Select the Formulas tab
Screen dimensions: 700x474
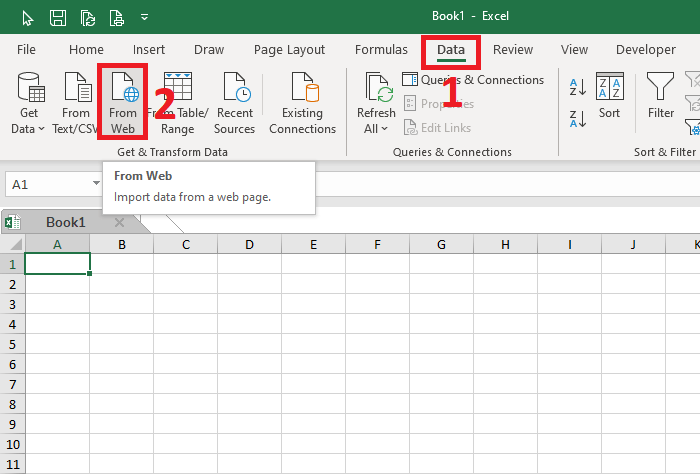click(x=381, y=50)
